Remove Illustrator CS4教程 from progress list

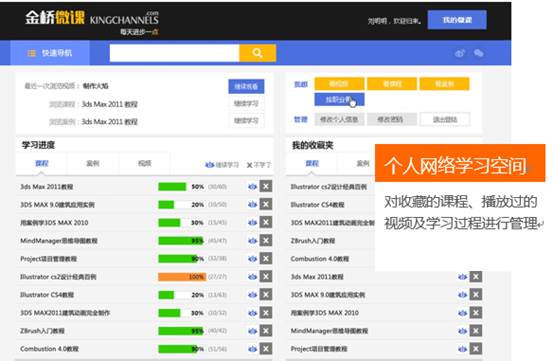(x=266, y=294)
